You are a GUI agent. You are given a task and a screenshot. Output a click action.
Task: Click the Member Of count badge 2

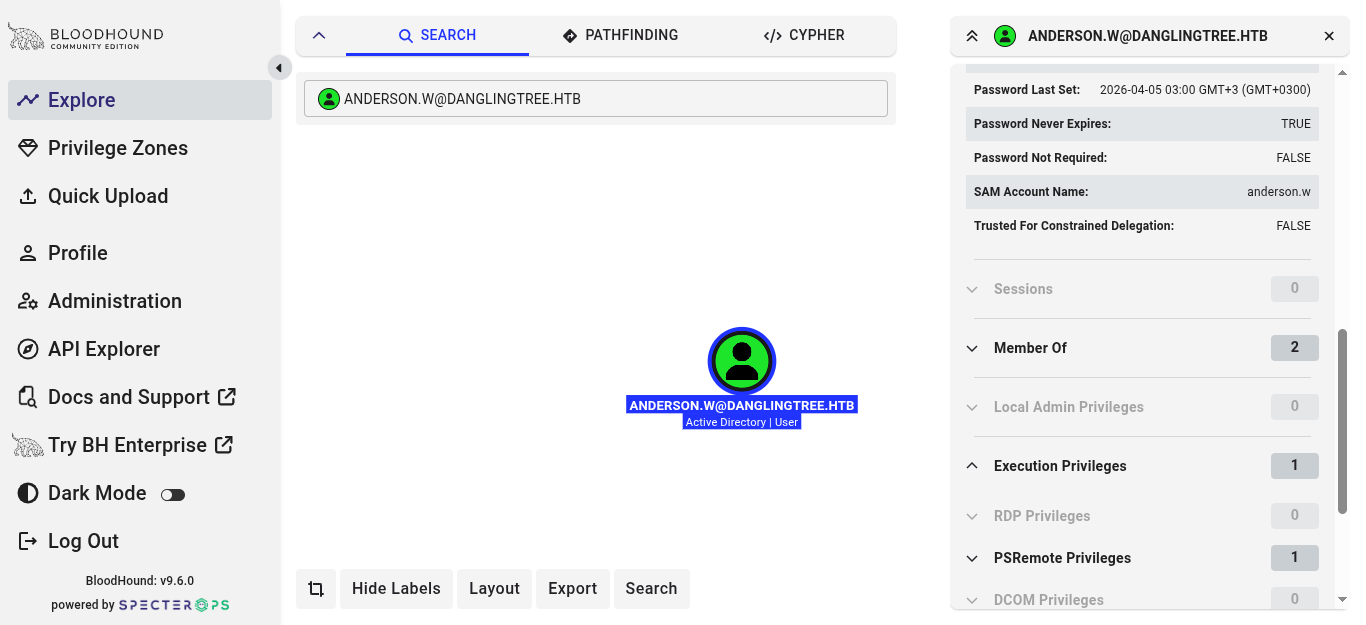pos(1295,348)
